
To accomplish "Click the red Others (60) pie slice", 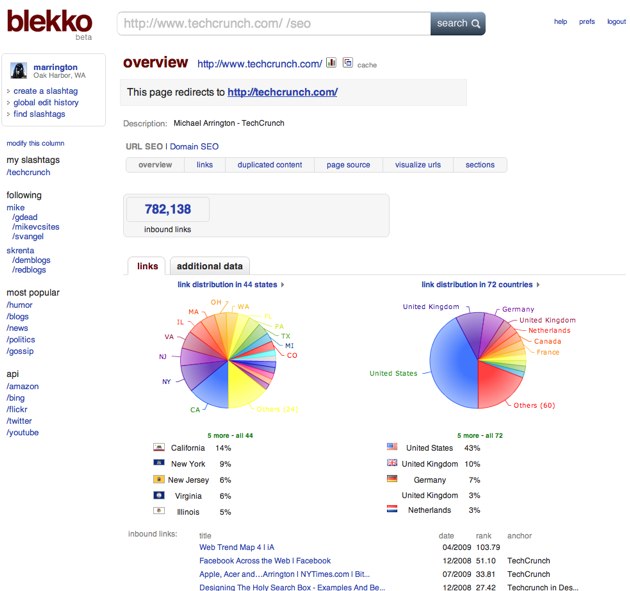I will coord(498,384).
